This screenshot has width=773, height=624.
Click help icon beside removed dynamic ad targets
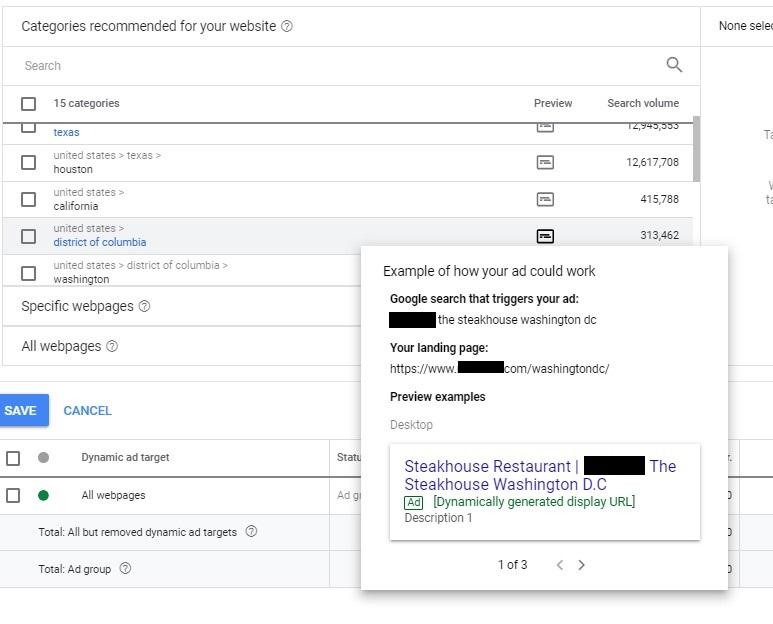(251, 531)
